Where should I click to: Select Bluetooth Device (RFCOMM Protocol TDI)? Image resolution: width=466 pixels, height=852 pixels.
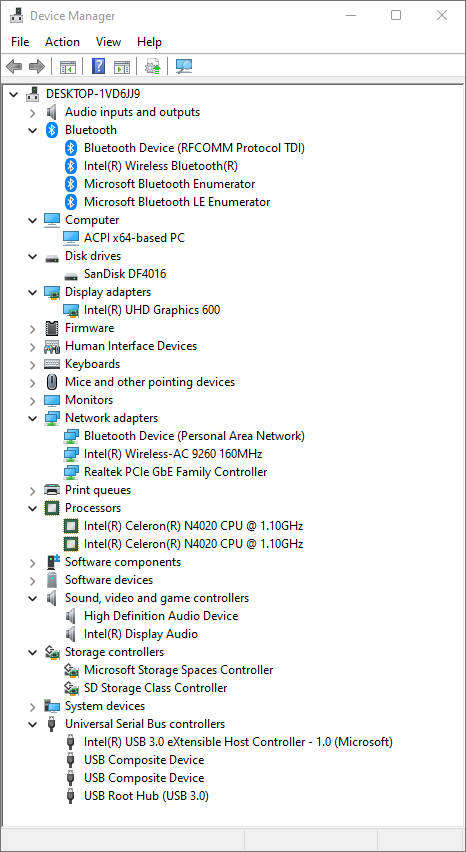click(194, 148)
